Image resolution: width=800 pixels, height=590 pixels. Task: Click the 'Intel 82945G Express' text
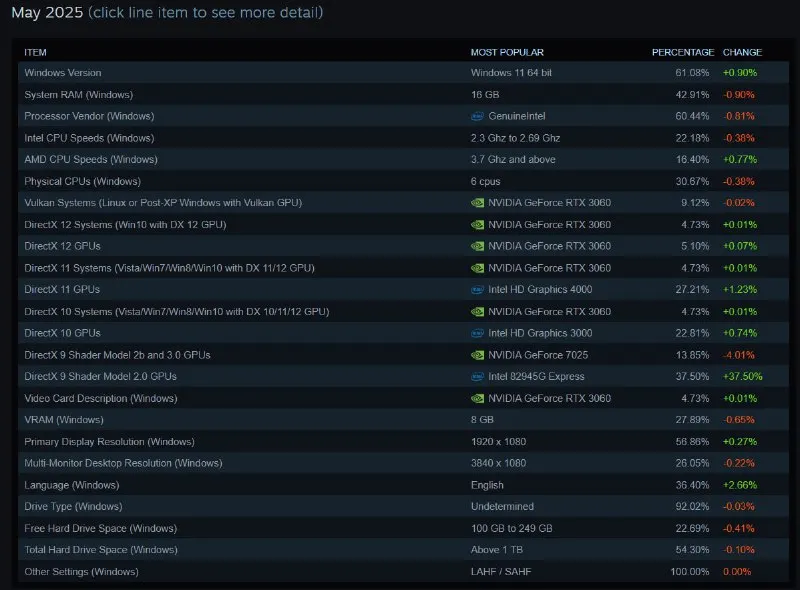536,376
